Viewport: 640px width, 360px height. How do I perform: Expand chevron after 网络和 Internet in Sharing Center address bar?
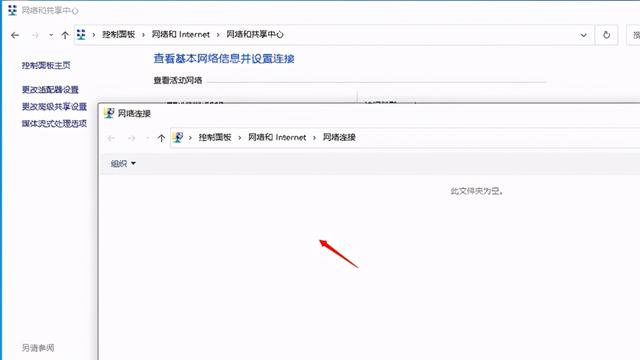point(218,35)
